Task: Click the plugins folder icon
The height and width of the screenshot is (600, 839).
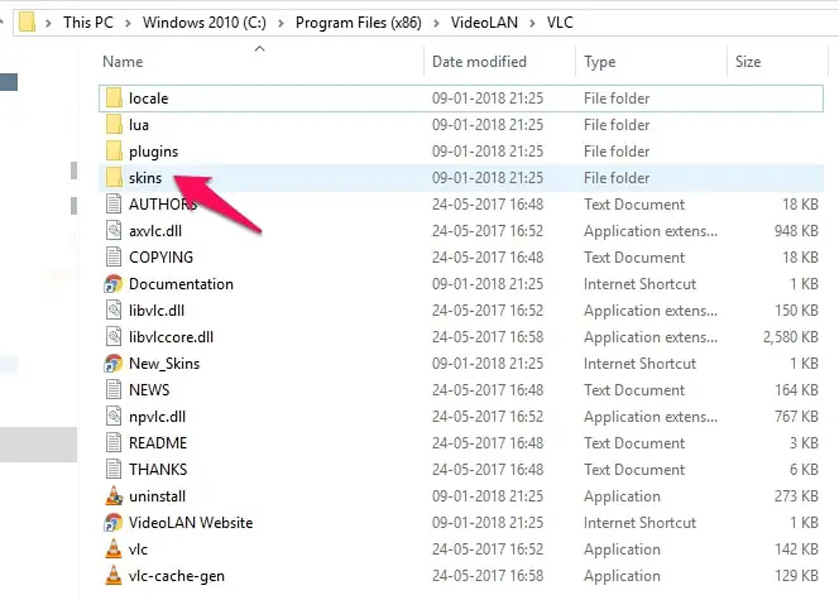Action: (x=116, y=151)
